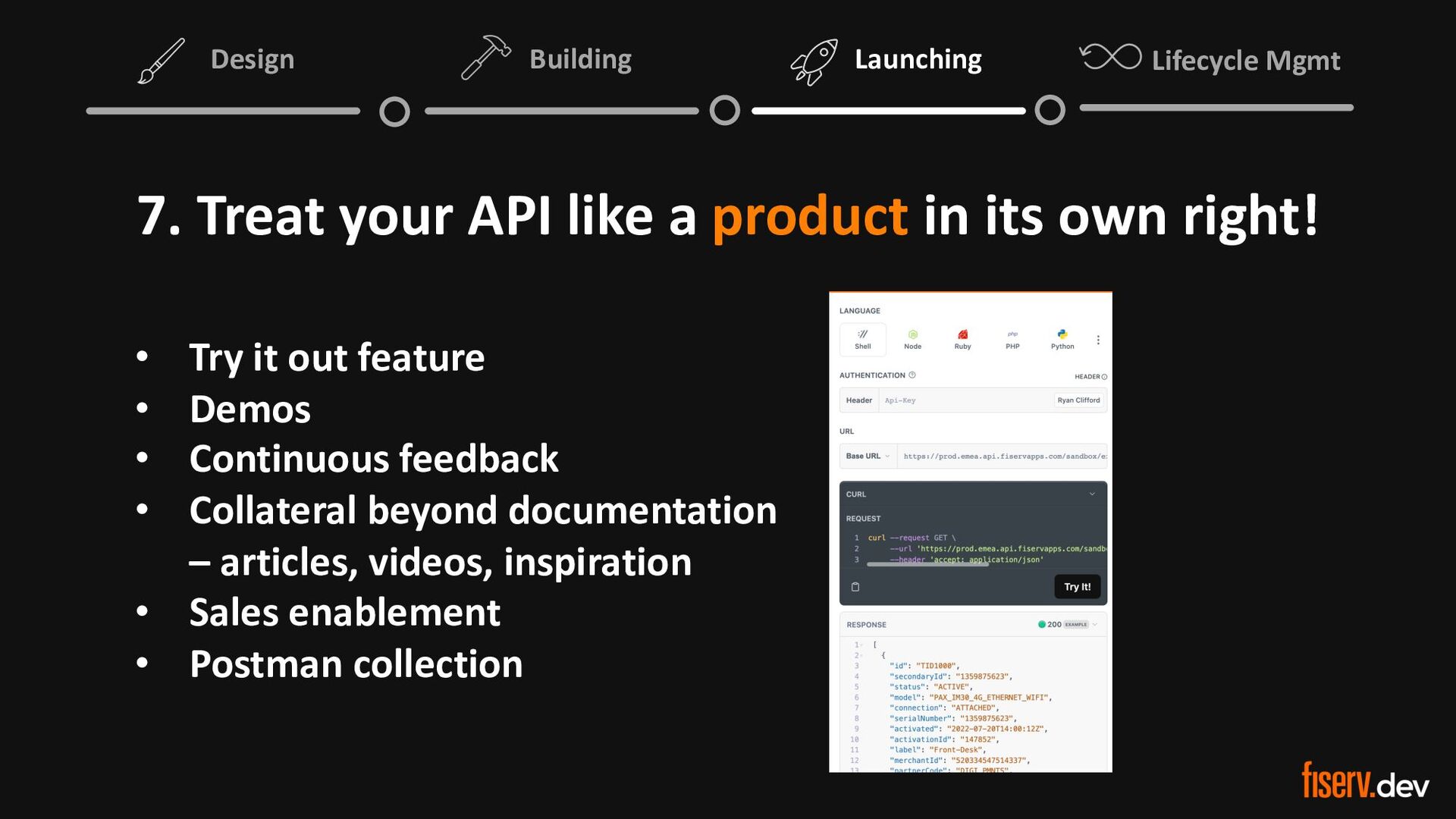The image size is (1456, 819).
Task: Click the Launching white progress bar
Action: click(x=888, y=111)
